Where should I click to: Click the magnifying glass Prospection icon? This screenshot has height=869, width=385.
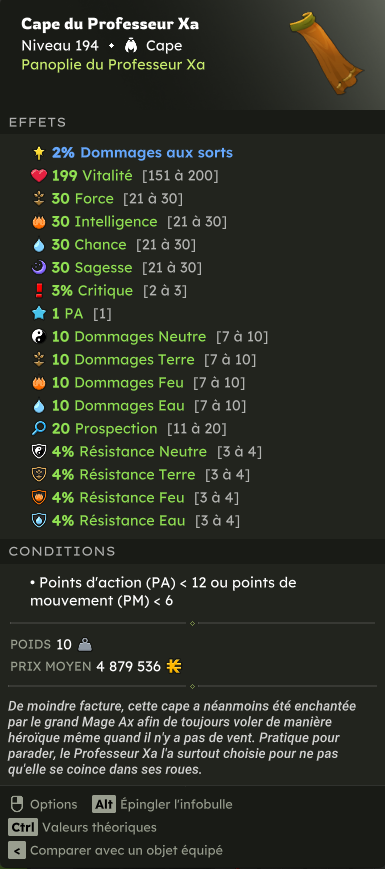[x=39, y=429]
